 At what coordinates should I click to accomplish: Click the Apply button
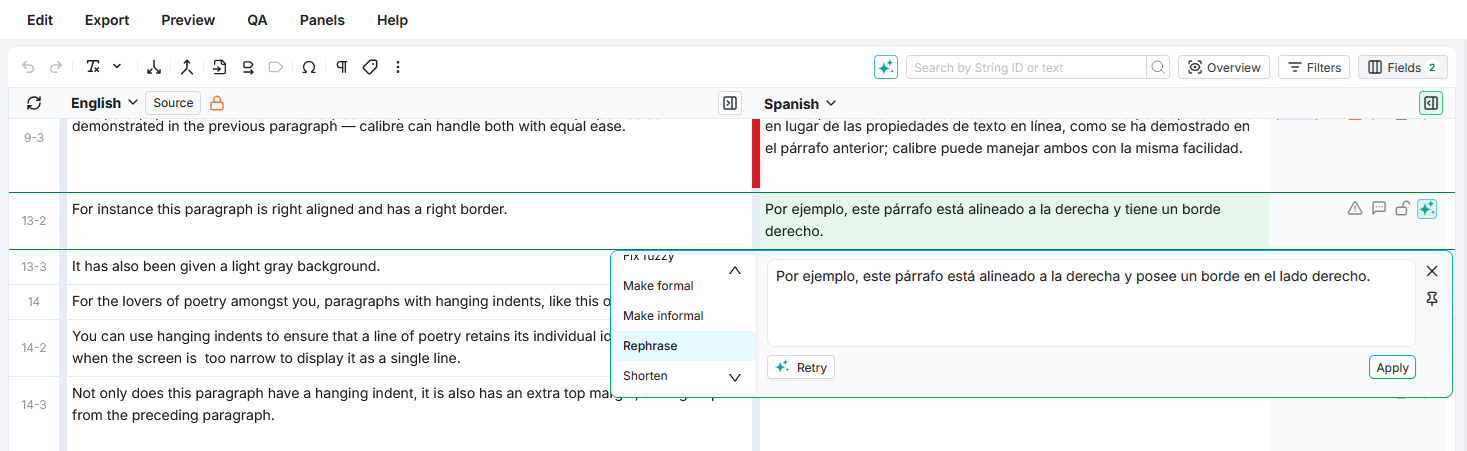point(1392,368)
